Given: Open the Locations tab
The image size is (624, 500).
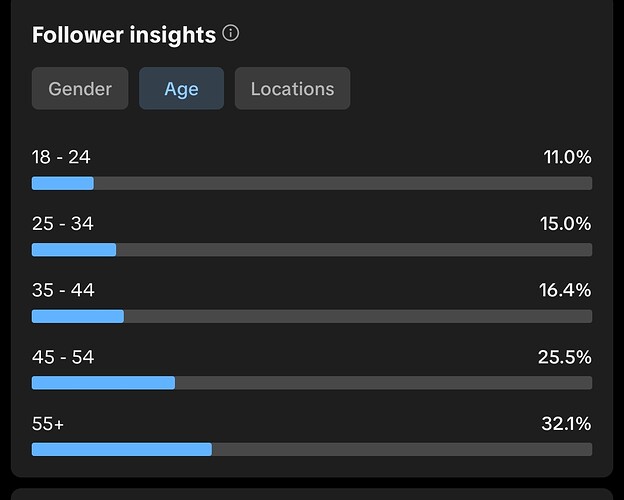Looking at the screenshot, I should (292, 89).
